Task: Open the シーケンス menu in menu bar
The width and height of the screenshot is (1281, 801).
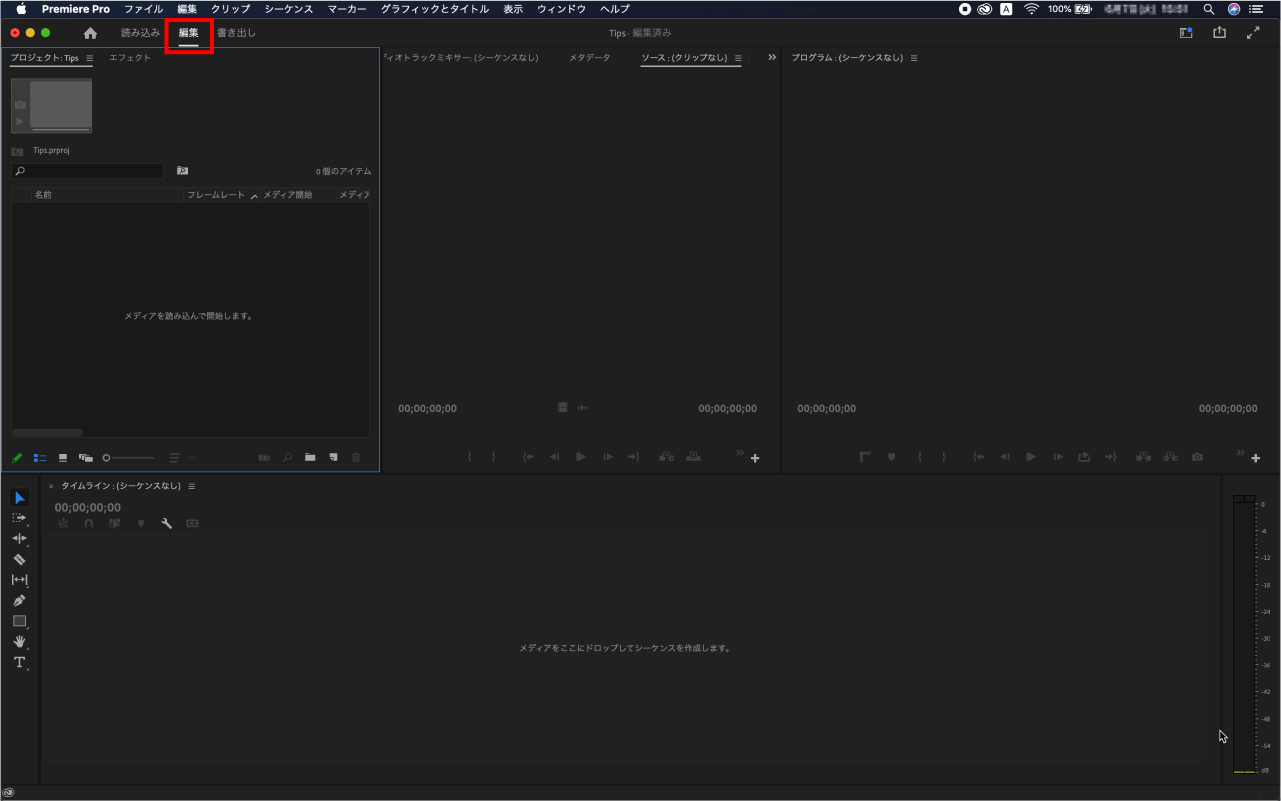Action: 288,9
